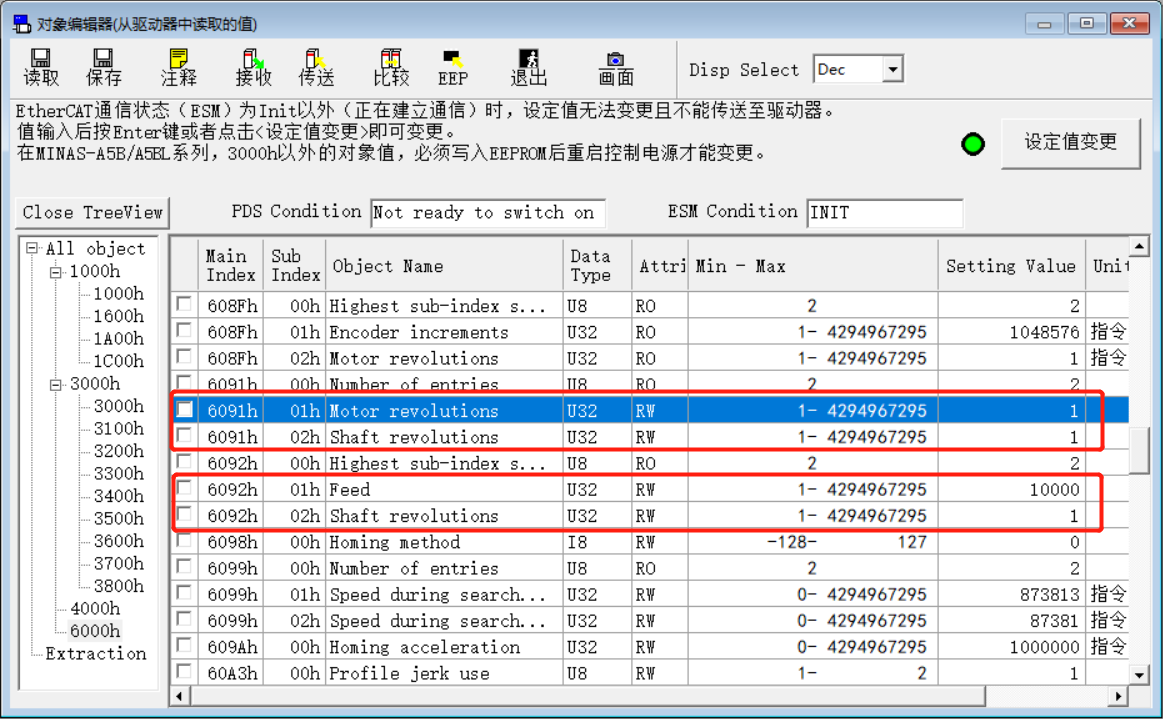Select the 6000h tree node
The image size is (1163, 719).
[x=95, y=631]
